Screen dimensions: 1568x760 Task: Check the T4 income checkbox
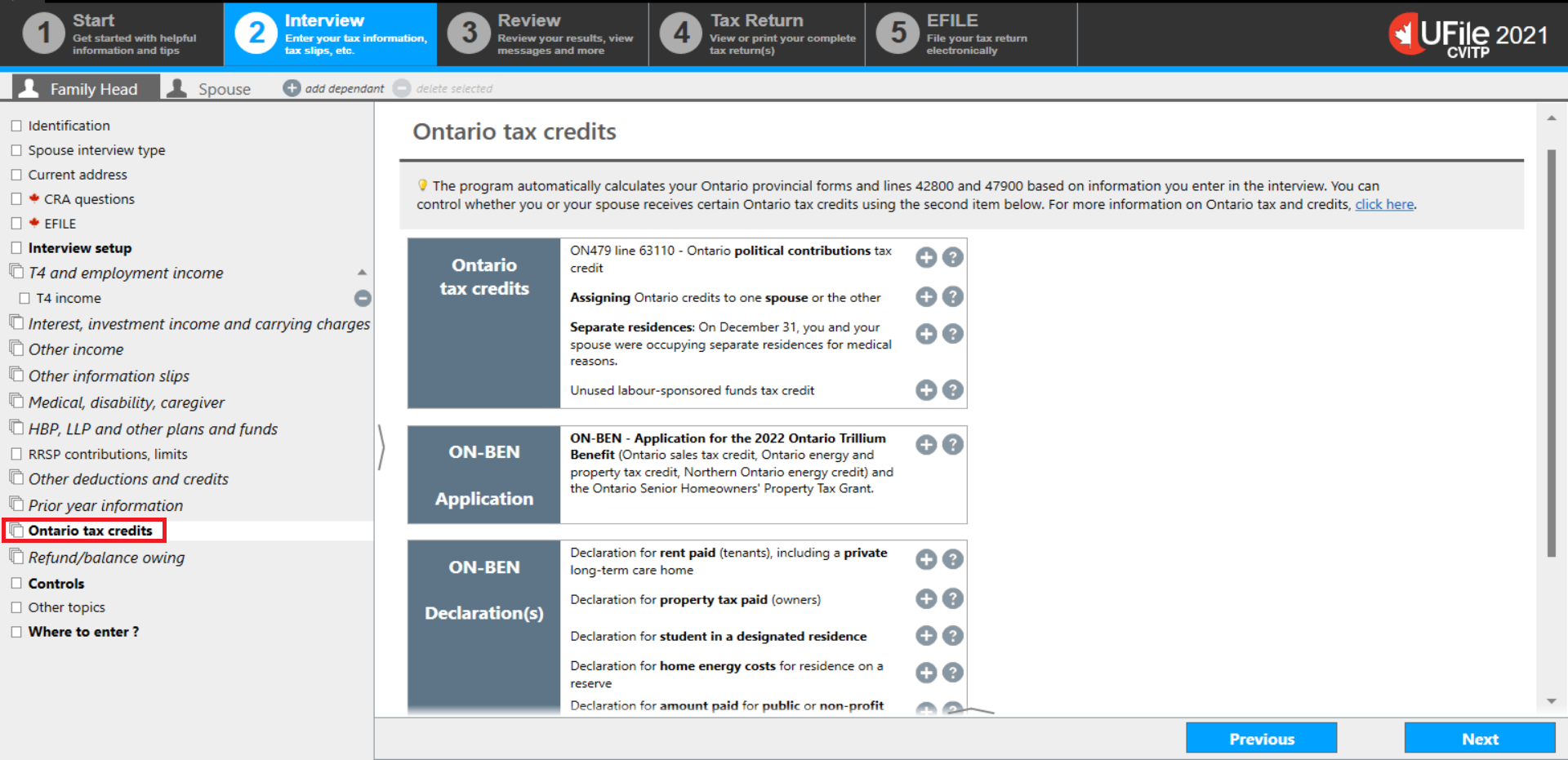pos(24,299)
